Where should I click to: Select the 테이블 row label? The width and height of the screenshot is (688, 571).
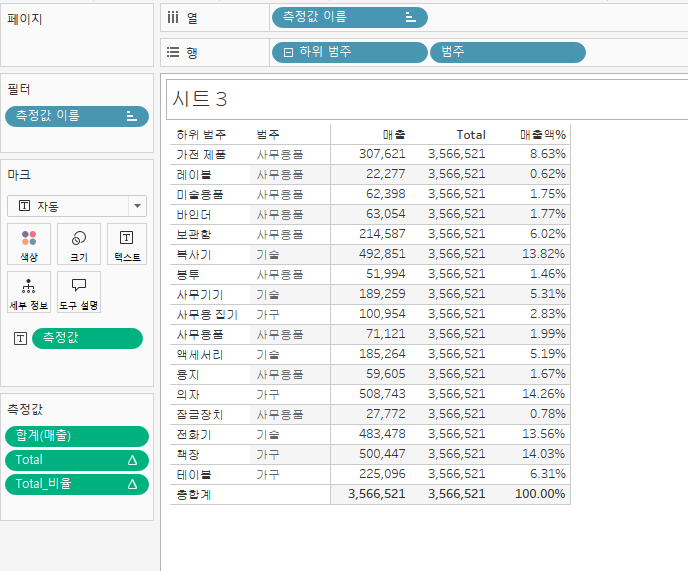click(194, 475)
